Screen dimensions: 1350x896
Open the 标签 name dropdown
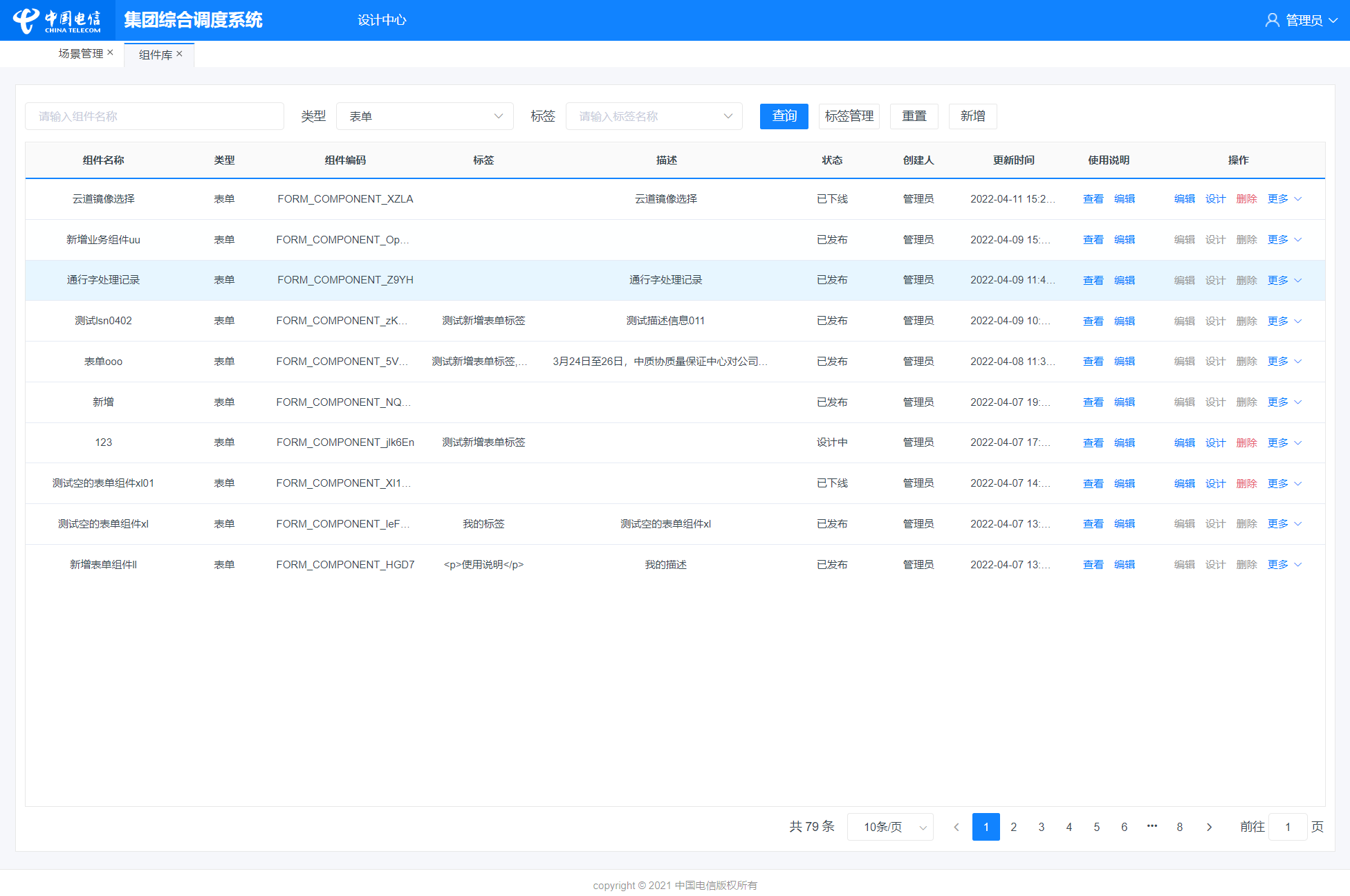654,116
